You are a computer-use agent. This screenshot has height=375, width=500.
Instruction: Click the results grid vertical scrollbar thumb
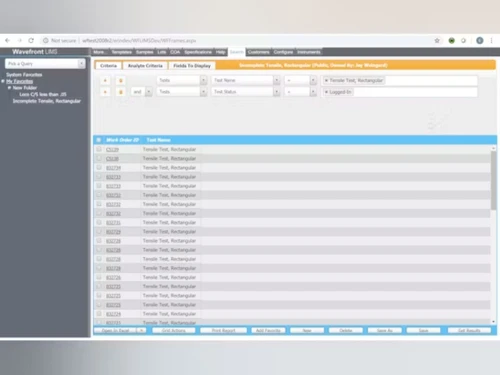pos(493,180)
